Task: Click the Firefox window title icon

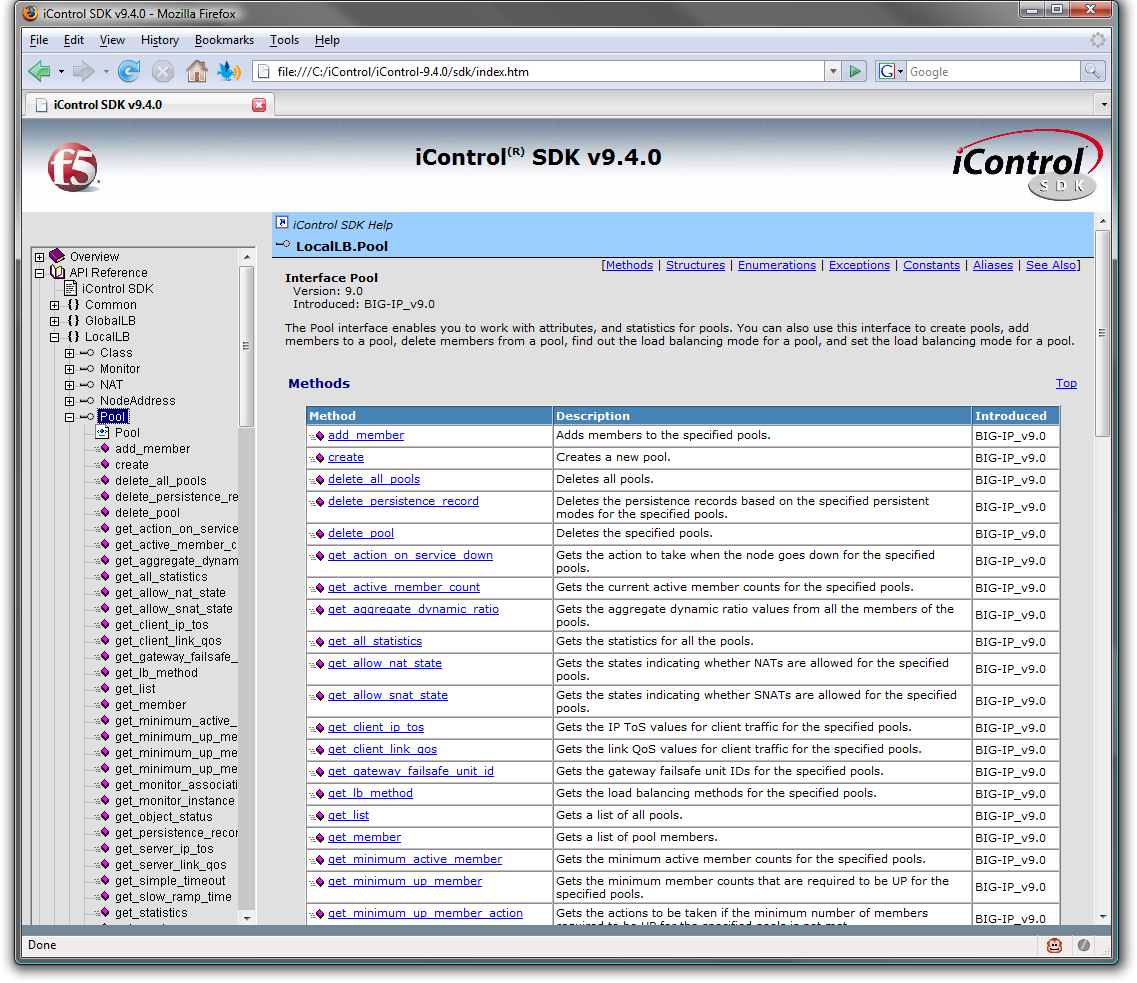Action: click(30, 13)
